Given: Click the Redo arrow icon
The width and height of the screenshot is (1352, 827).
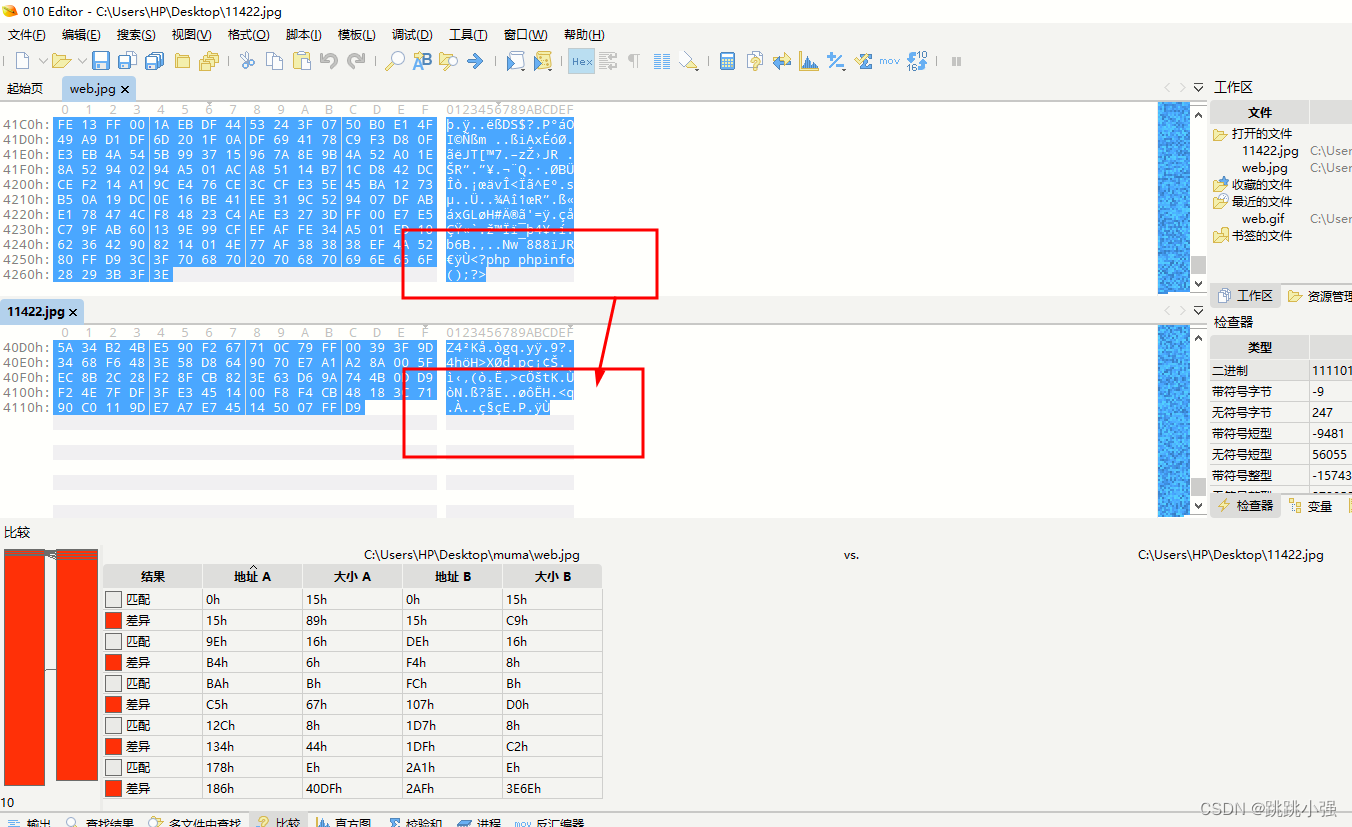Looking at the screenshot, I should (x=355, y=61).
